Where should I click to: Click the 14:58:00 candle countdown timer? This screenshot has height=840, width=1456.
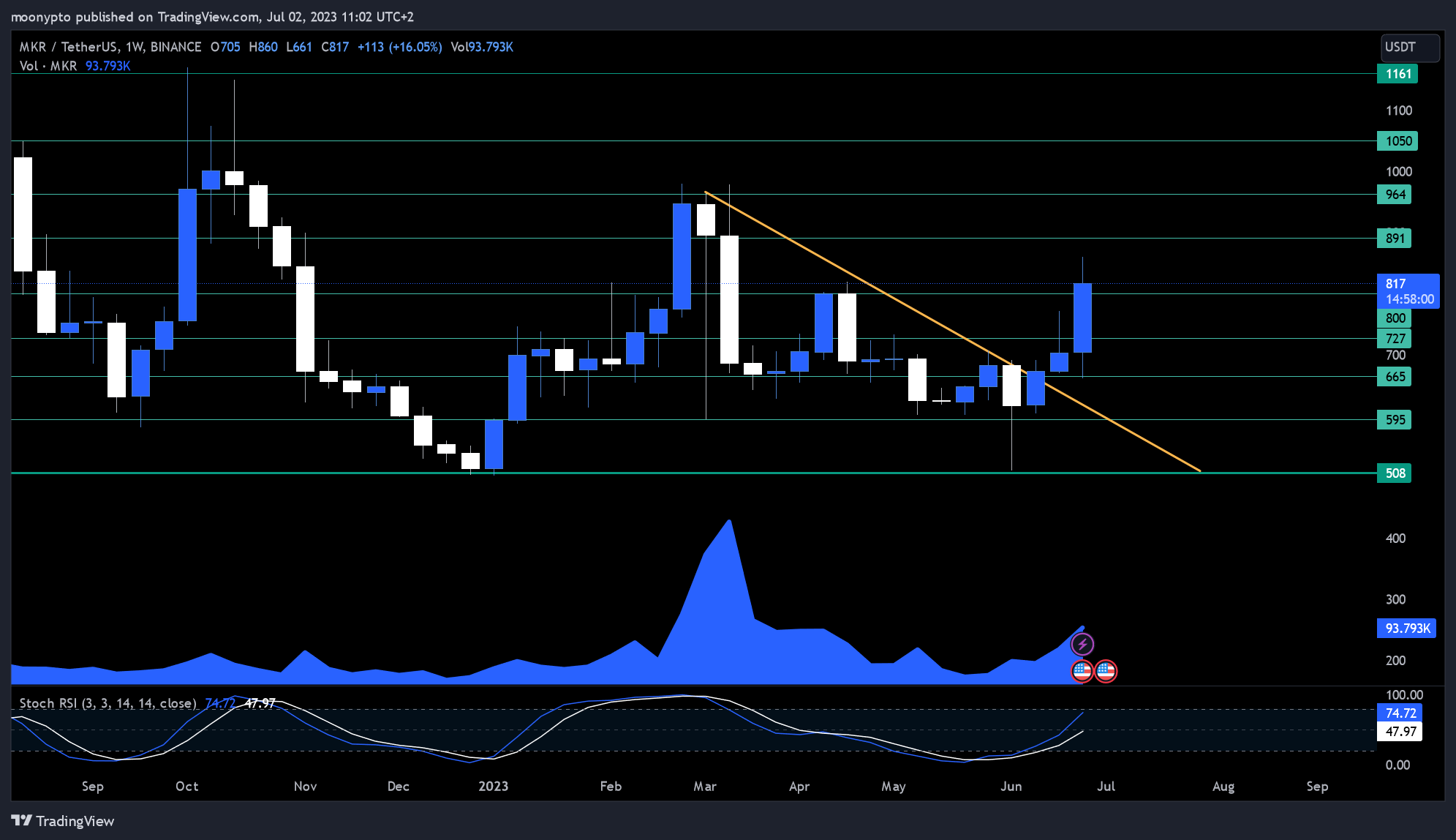click(1409, 299)
